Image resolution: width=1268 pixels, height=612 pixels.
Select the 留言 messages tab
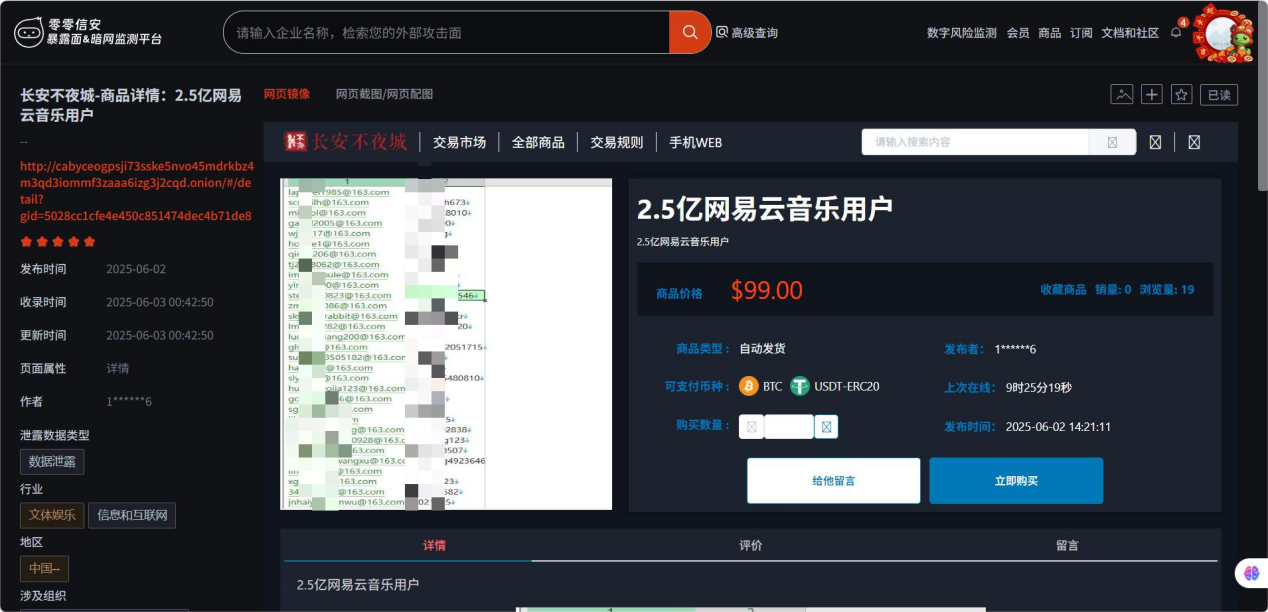point(1067,545)
